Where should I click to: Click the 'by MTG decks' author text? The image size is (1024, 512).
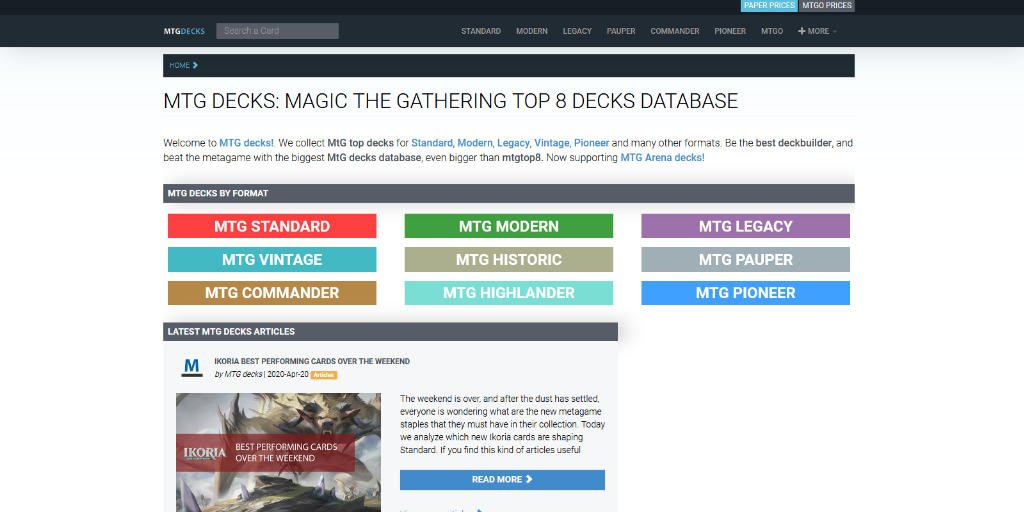pyautogui.click(x=238, y=374)
